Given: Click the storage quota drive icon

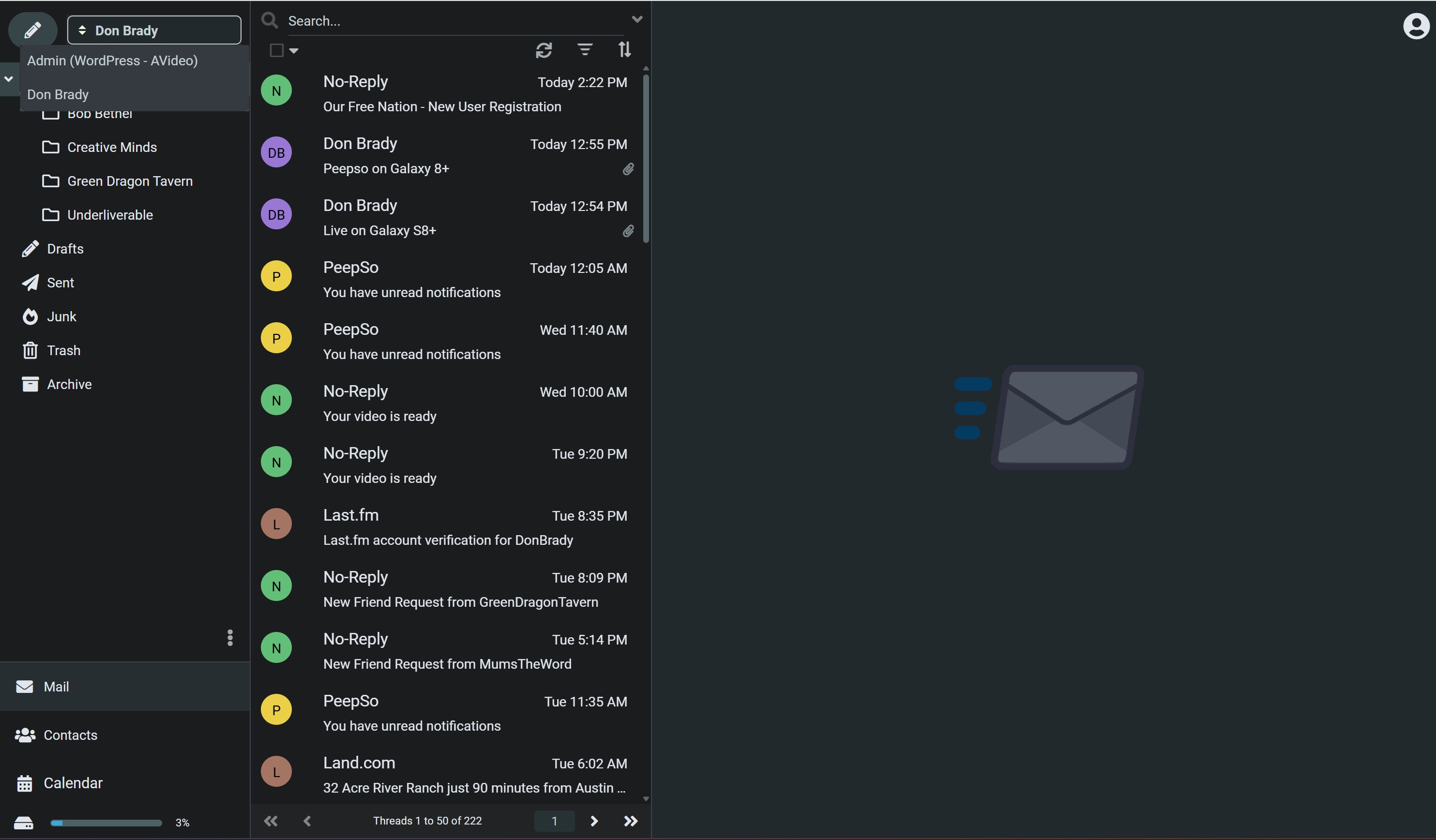Looking at the screenshot, I should click(23, 823).
